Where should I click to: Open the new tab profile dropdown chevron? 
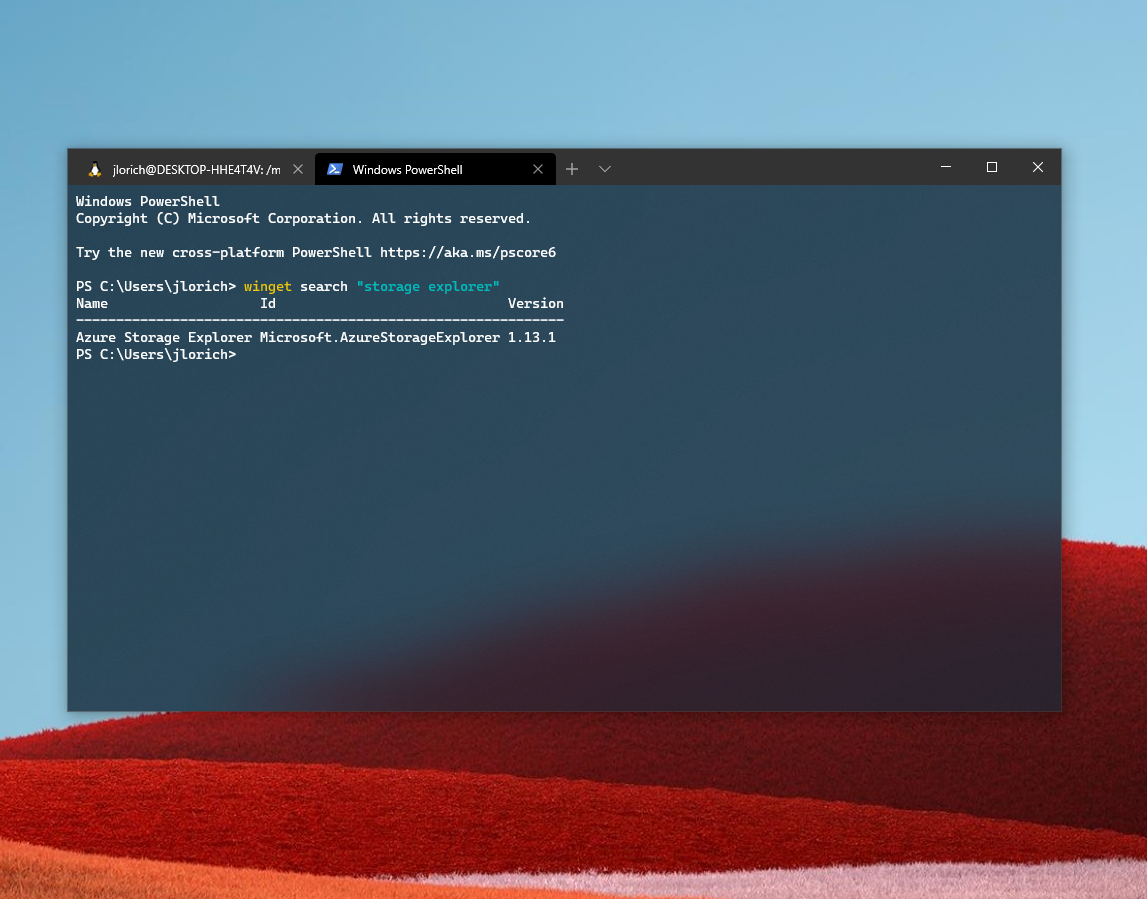605,169
